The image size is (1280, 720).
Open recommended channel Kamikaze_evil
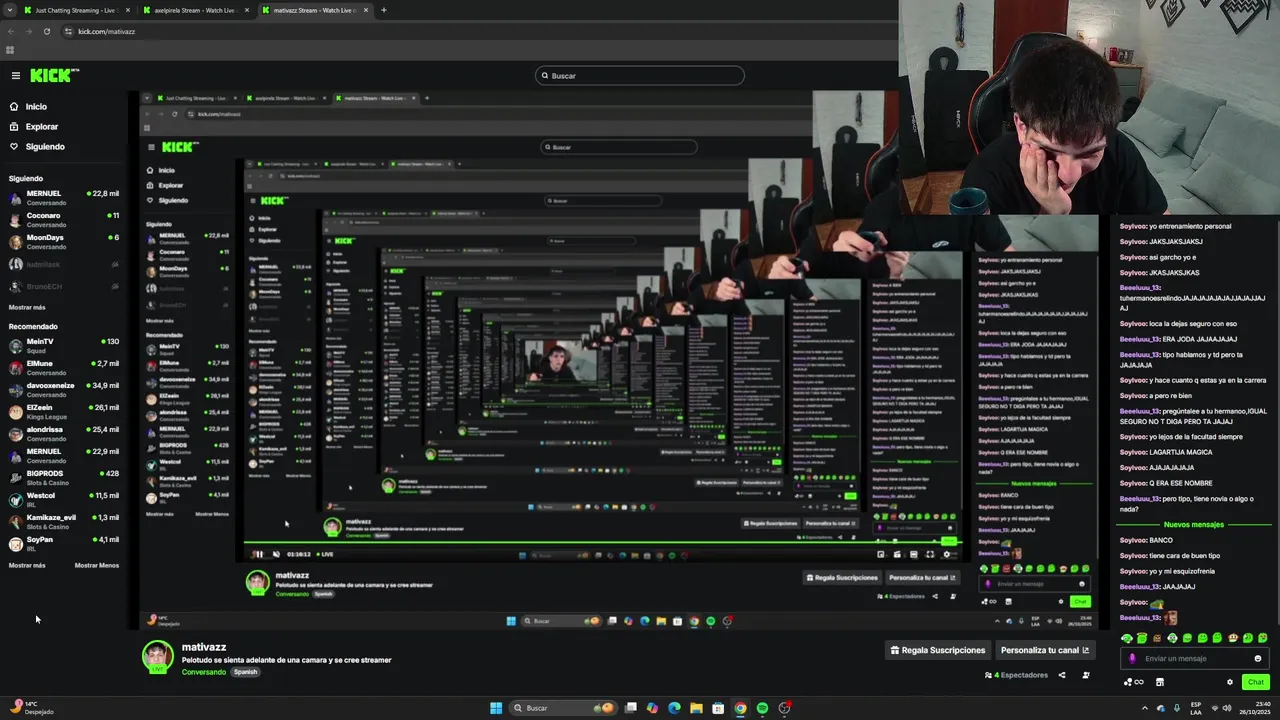[x=64, y=521]
